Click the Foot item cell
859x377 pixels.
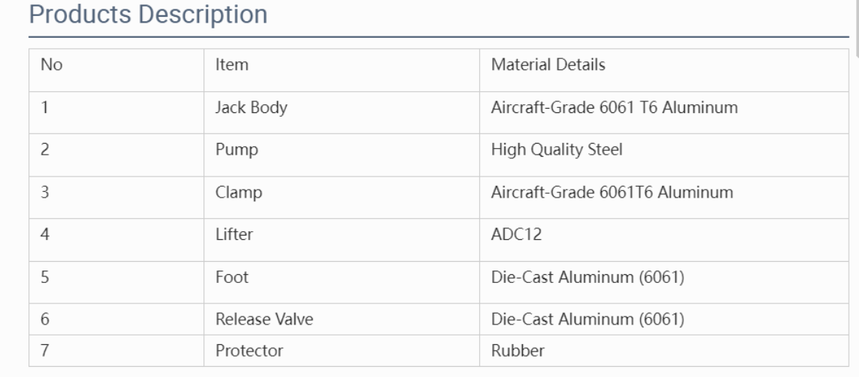pos(341,282)
